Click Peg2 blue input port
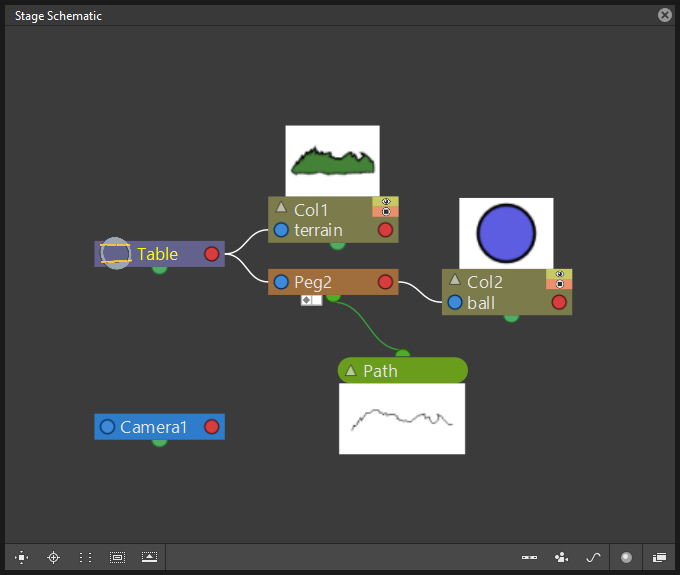This screenshot has height=575, width=680. tap(281, 282)
